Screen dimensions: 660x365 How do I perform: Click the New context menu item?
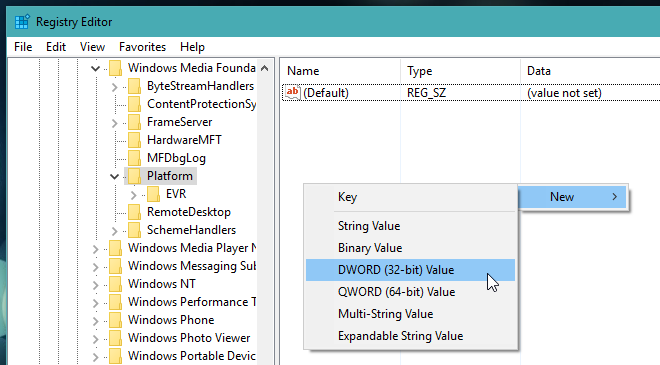[572, 197]
